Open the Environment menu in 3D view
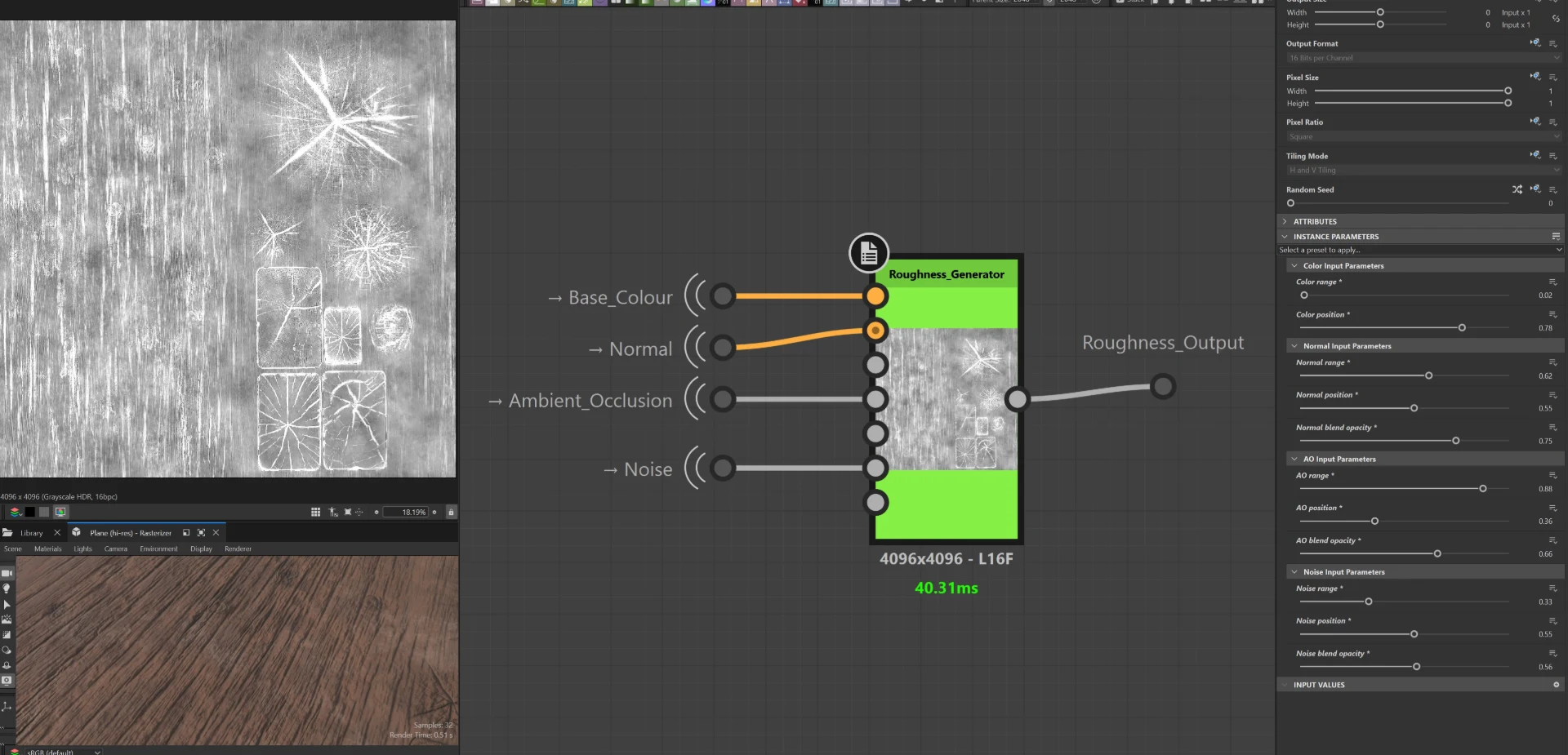 158,549
